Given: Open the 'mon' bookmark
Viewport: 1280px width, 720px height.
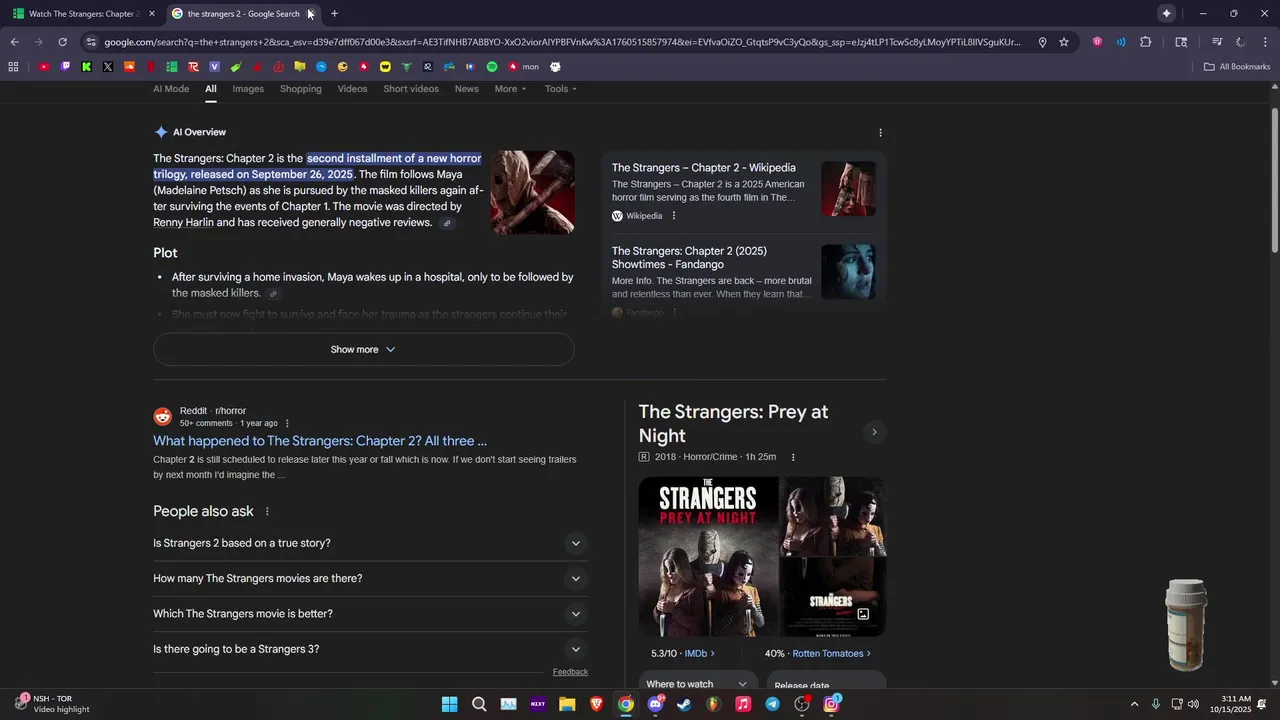Looking at the screenshot, I should [523, 67].
